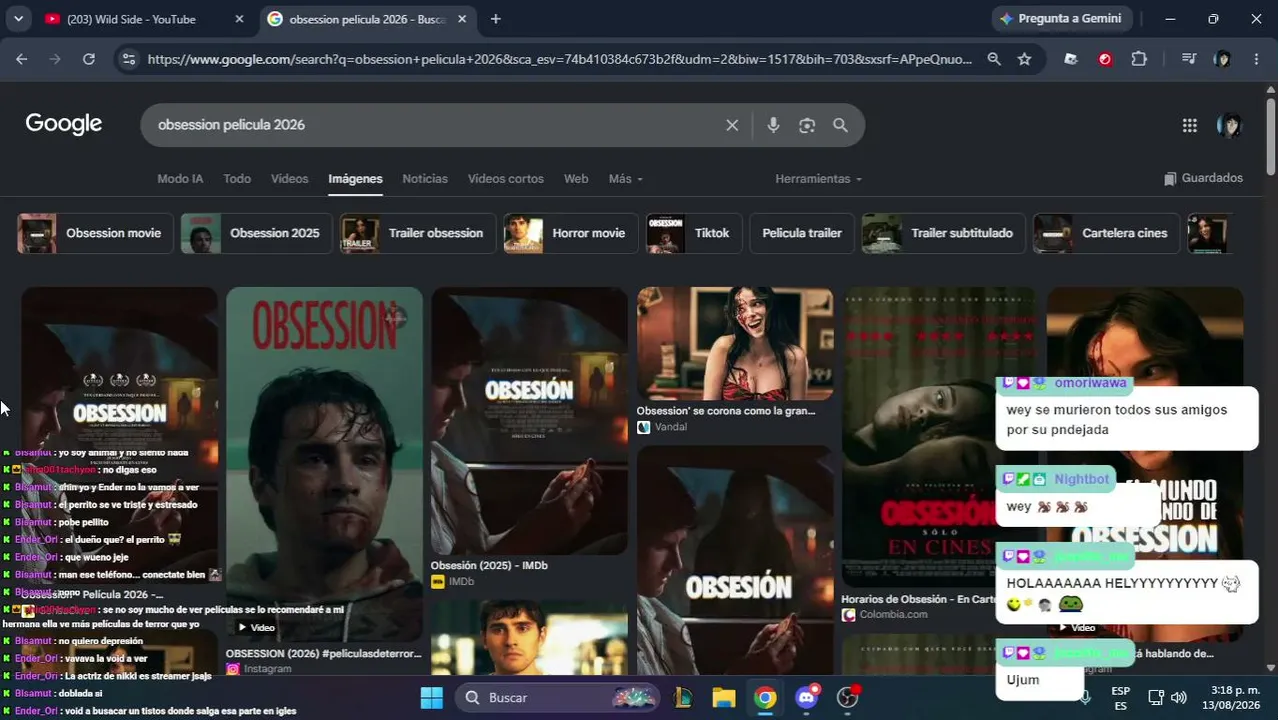
Task: Switch to the Videos results tab
Action: click(x=289, y=179)
